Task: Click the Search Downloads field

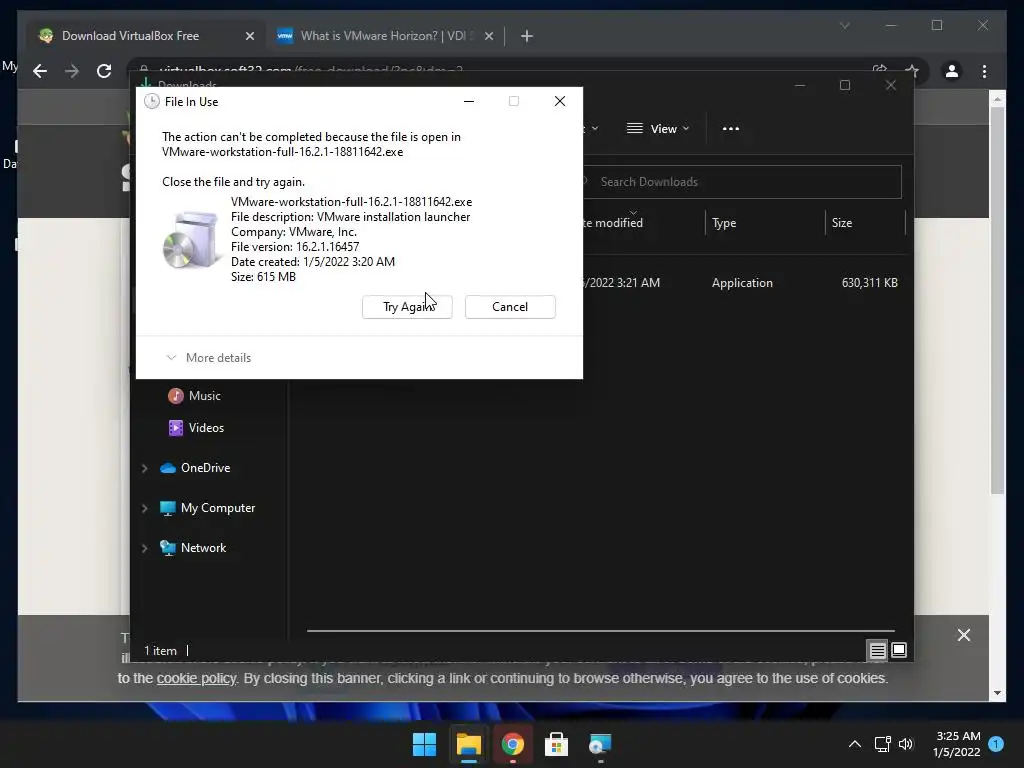Action: [x=742, y=182]
